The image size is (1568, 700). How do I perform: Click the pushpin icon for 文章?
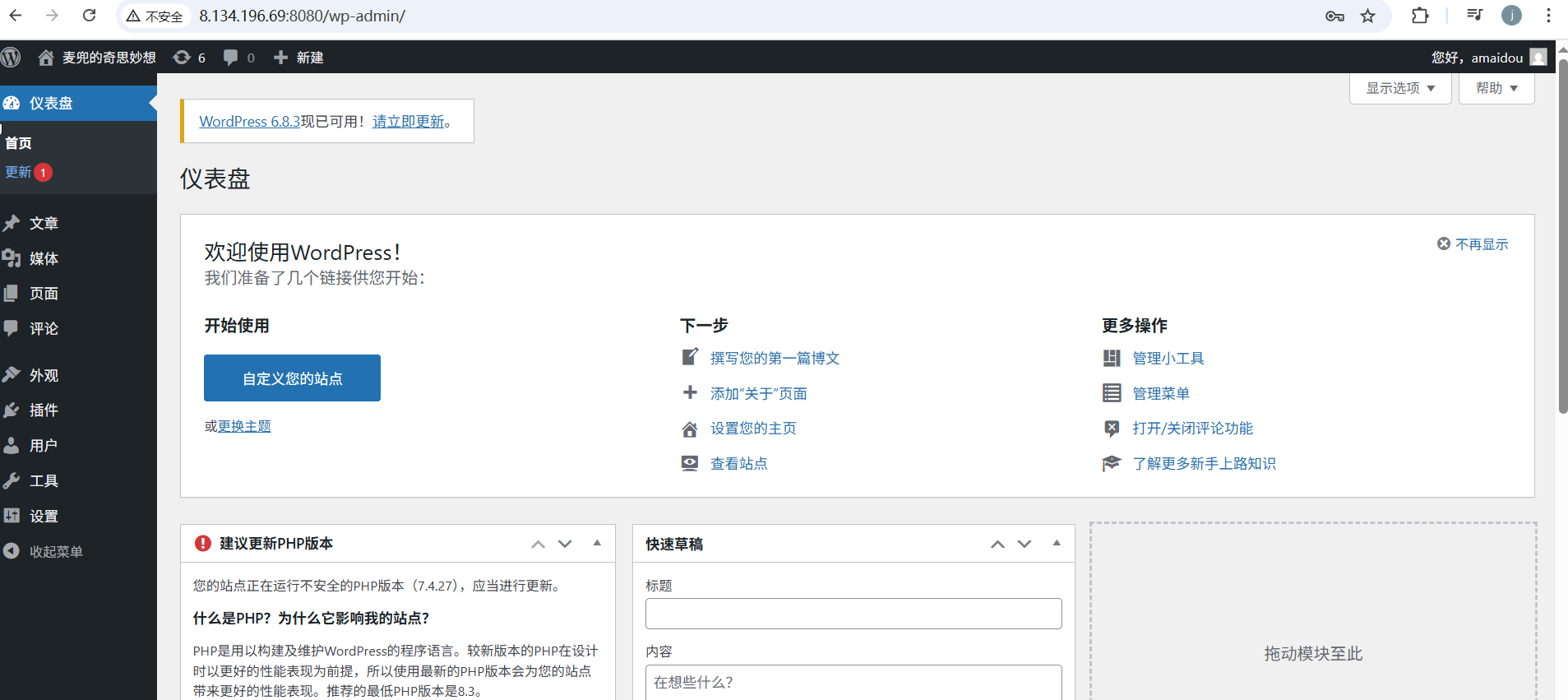tap(12, 224)
